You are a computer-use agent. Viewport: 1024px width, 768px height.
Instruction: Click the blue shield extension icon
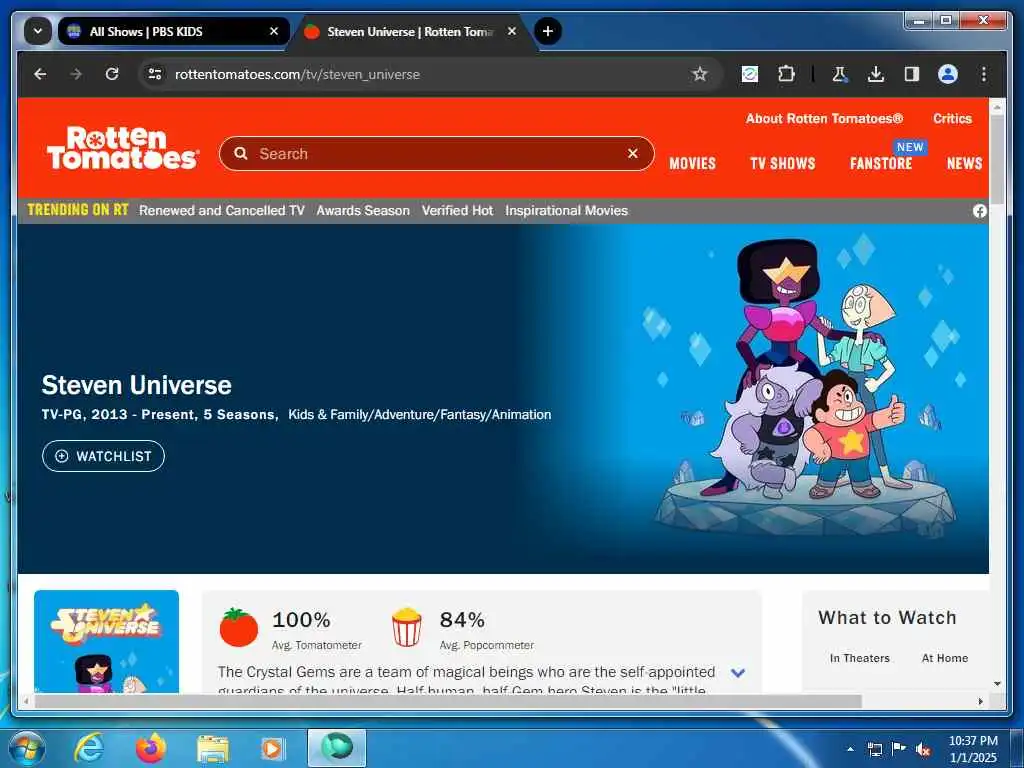[750, 74]
